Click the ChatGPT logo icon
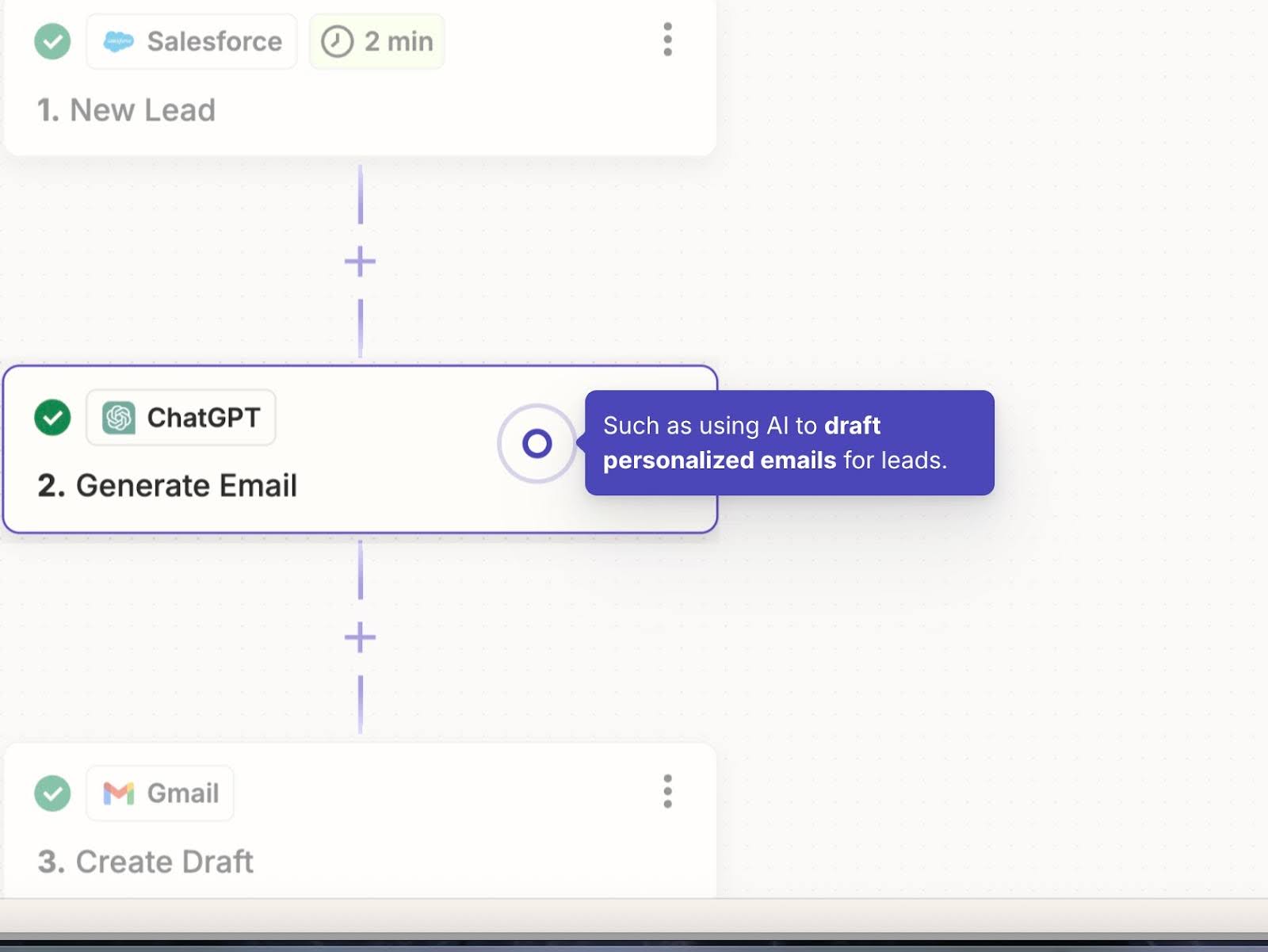The image size is (1268, 952). [x=119, y=417]
